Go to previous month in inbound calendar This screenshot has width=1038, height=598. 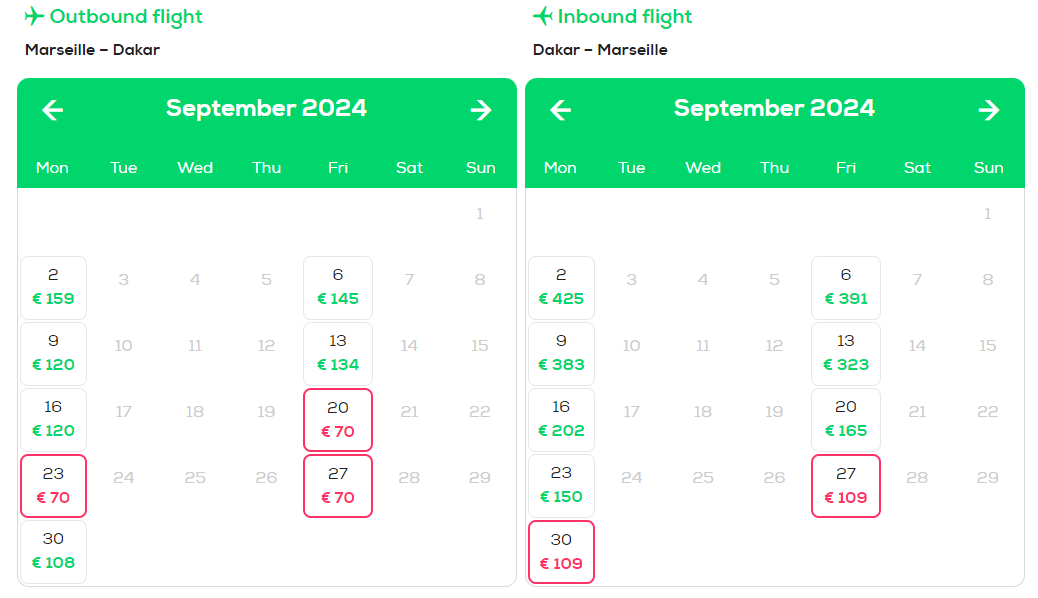561,110
